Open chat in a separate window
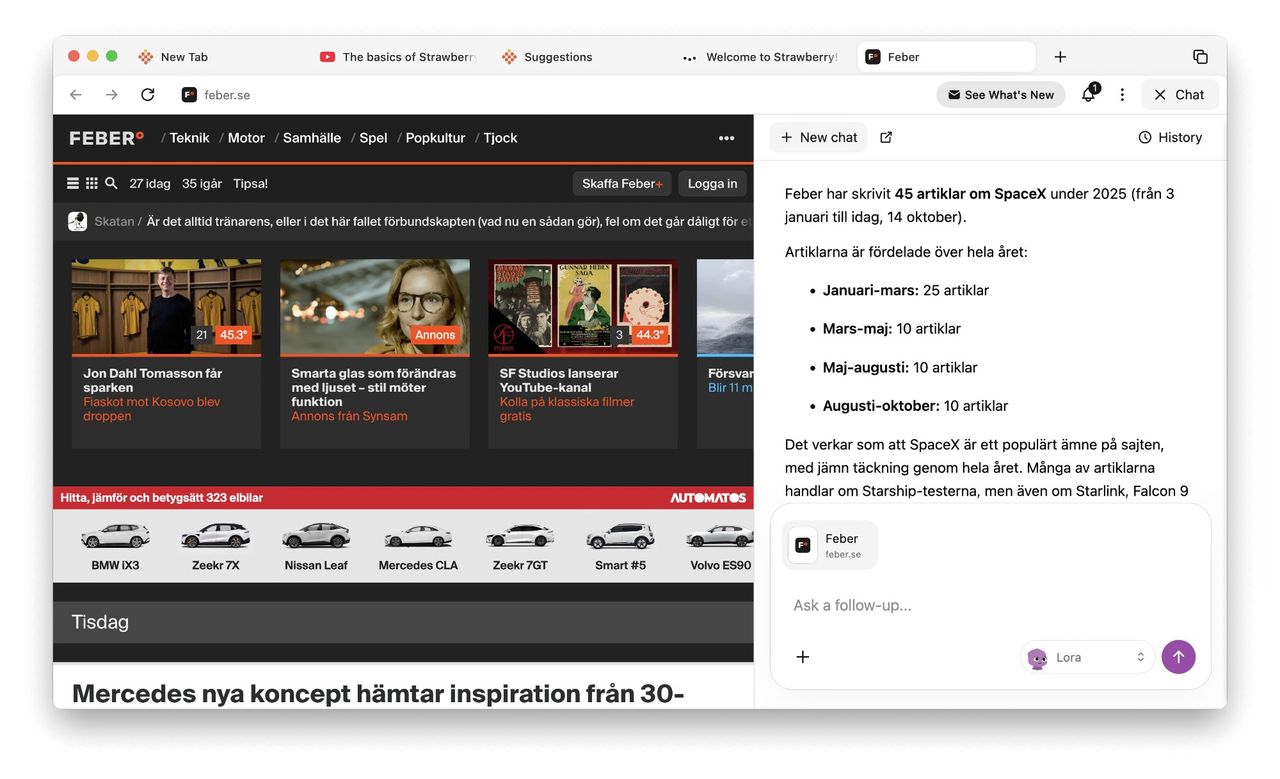 click(886, 137)
